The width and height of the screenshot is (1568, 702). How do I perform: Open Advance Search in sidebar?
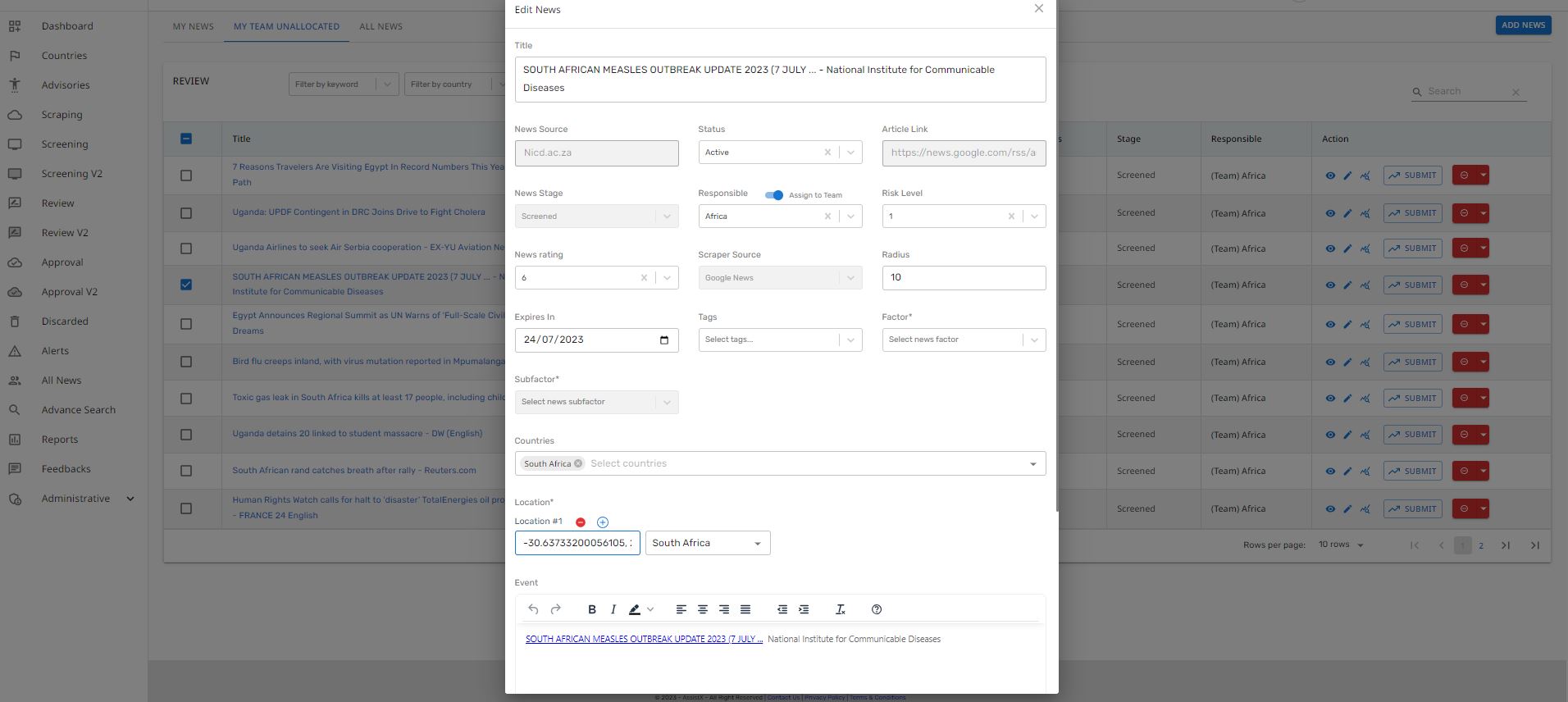pos(78,410)
